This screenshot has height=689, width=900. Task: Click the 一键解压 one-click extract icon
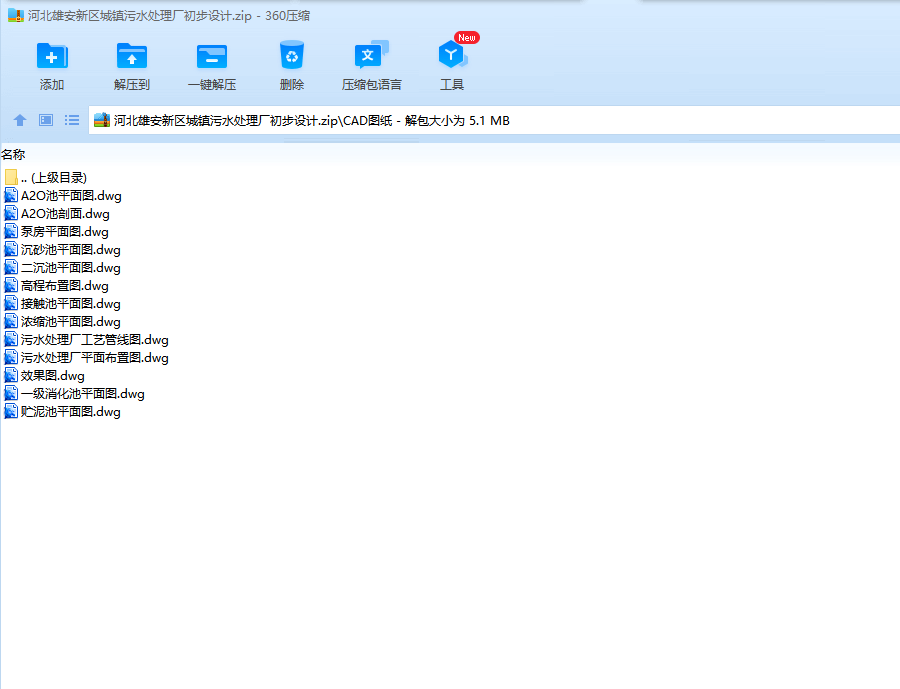pyautogui.click(x=212, y=56)
